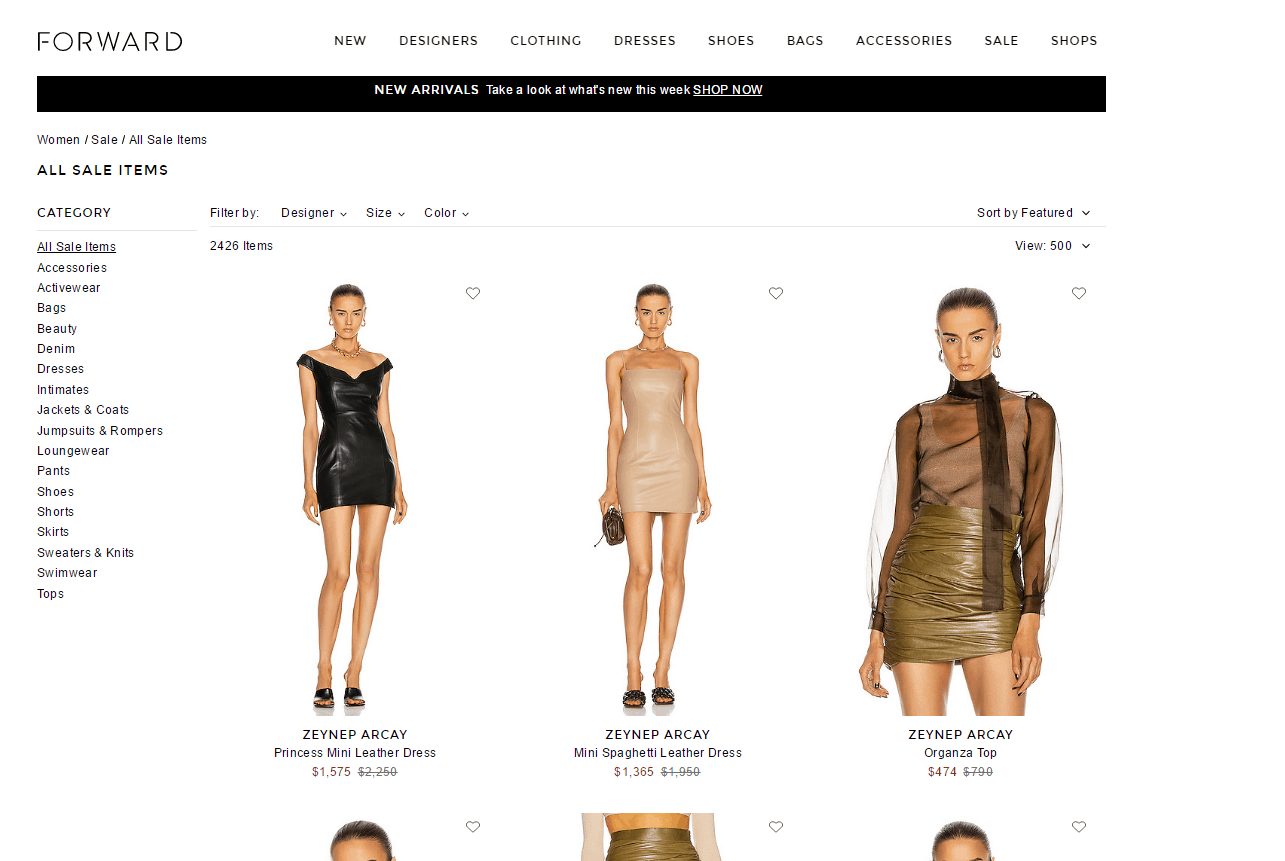Select the Pants category
The image size is (1285, 861).
[54, 471]
